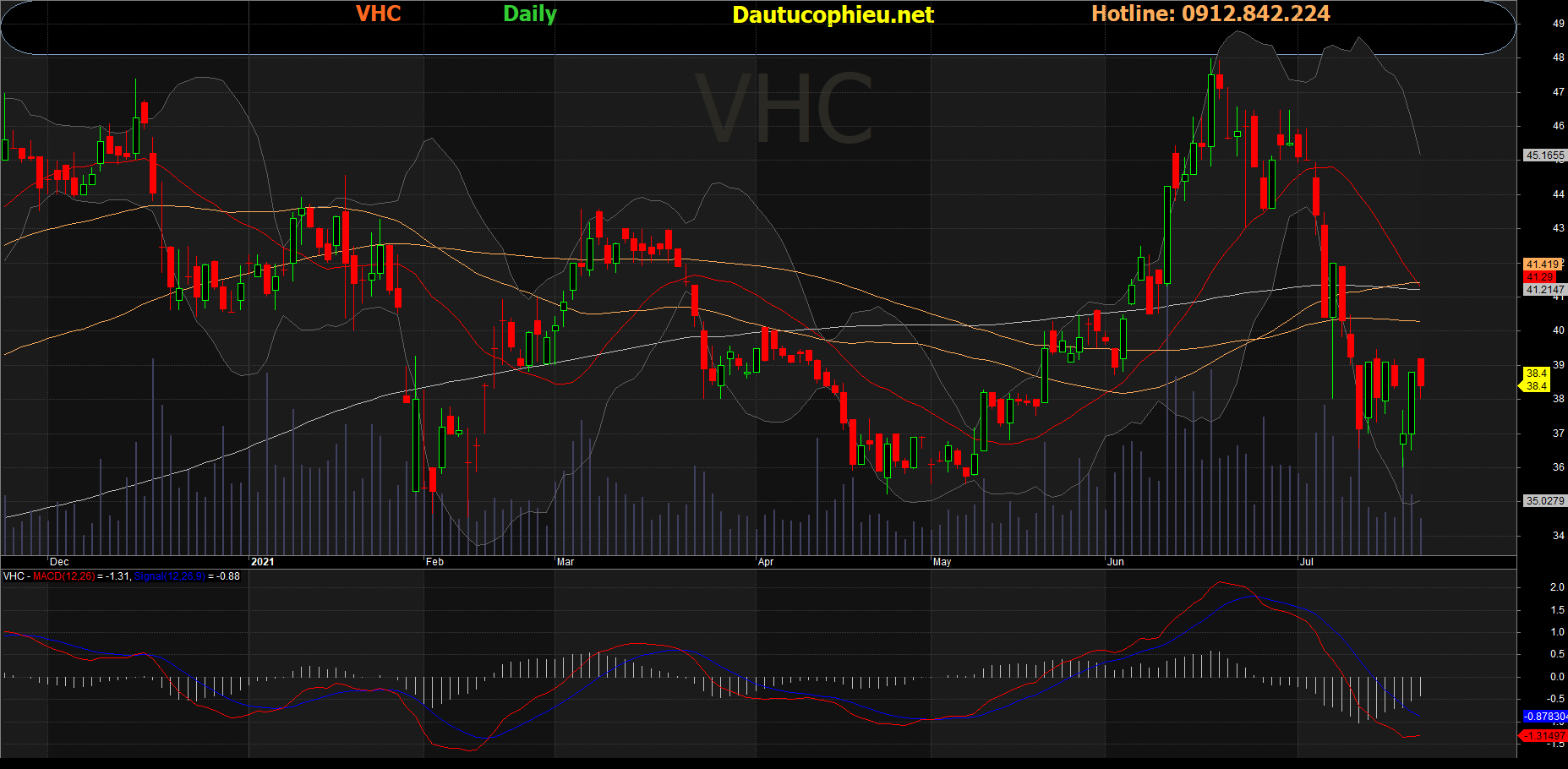The width and height of the screenshot is (1568, 769).
Task: Select the blue -0.8783 signal value tag
Action: 1544,717
